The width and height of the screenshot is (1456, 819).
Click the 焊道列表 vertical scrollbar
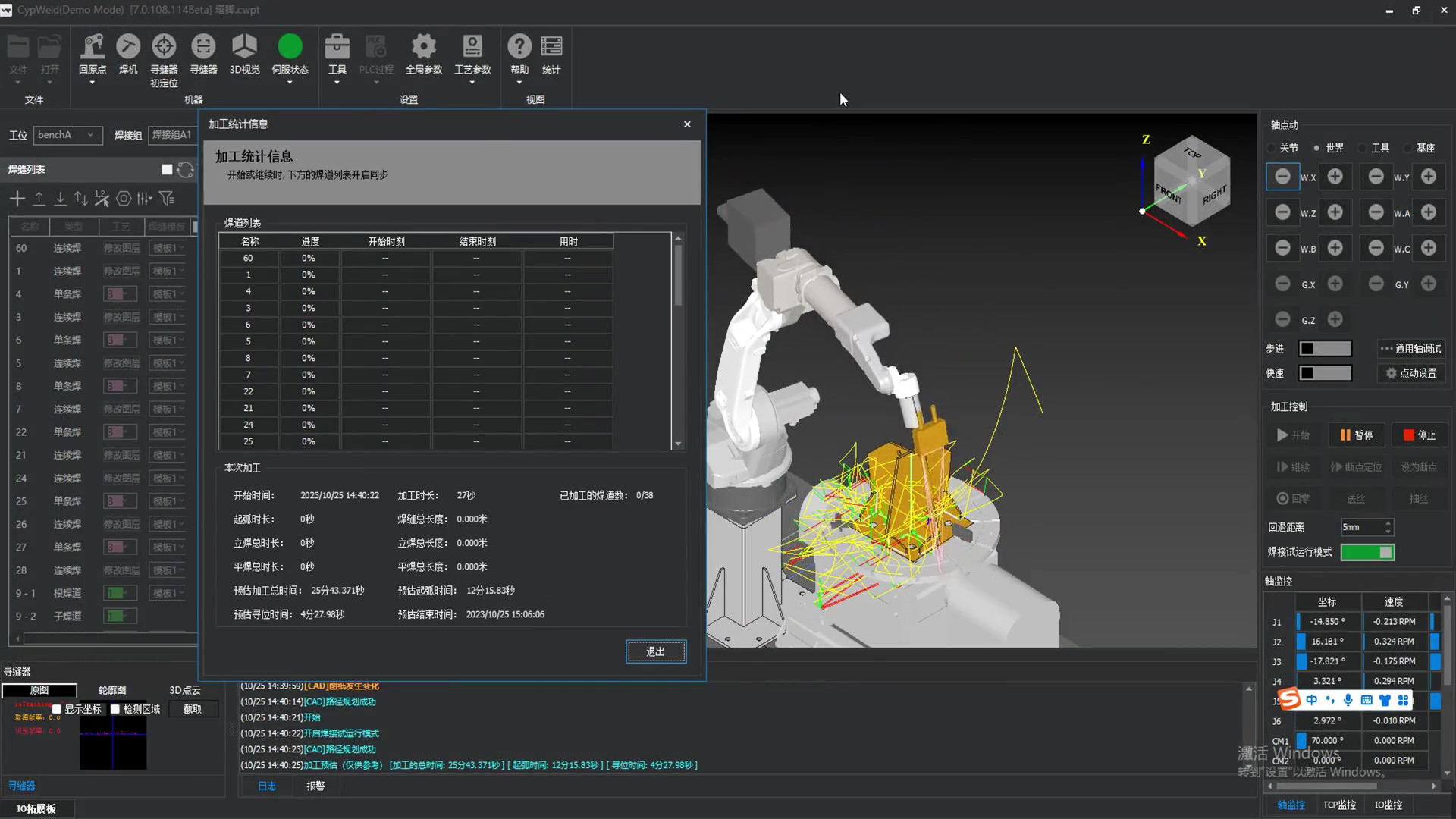(678, 340)
